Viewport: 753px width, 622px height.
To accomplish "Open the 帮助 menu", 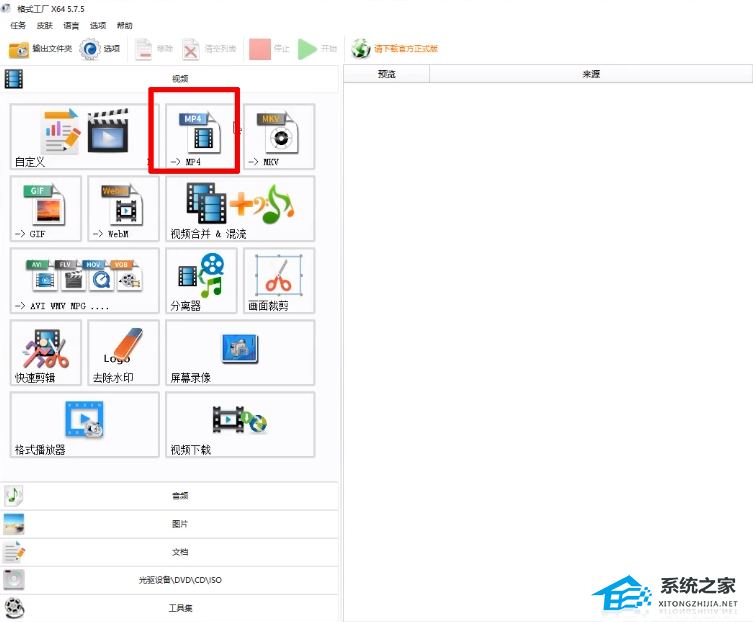I will click(124, 25).
